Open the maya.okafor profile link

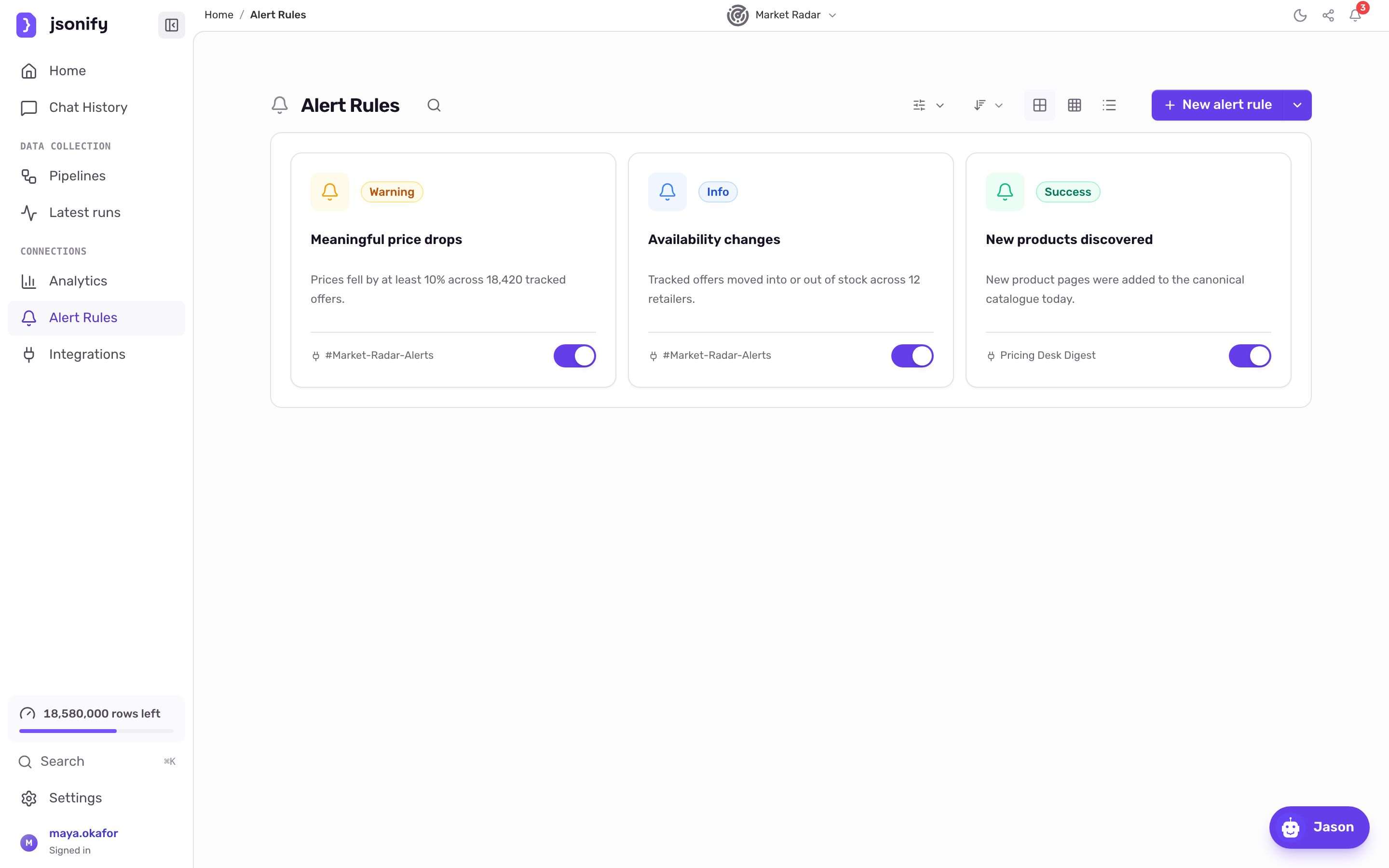(x=83, y=833)
